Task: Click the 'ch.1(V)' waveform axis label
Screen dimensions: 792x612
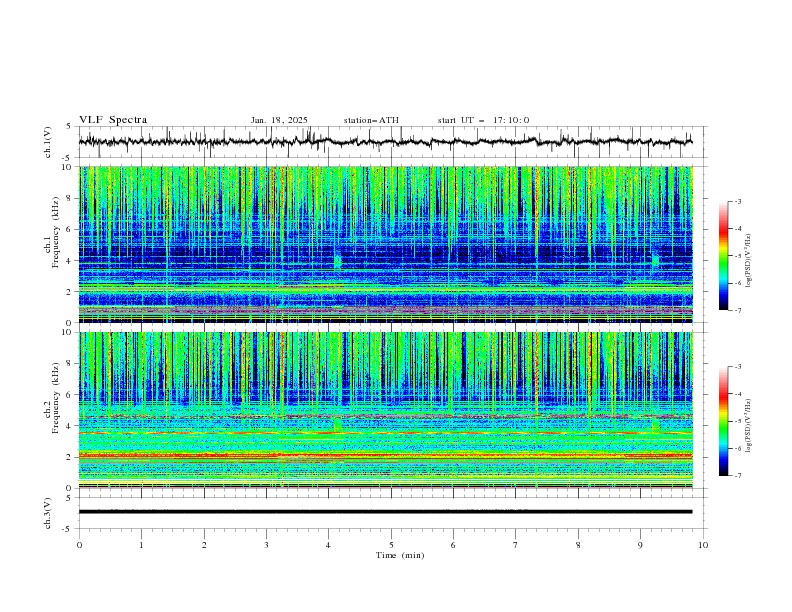Action: click(x=48, y=142)
